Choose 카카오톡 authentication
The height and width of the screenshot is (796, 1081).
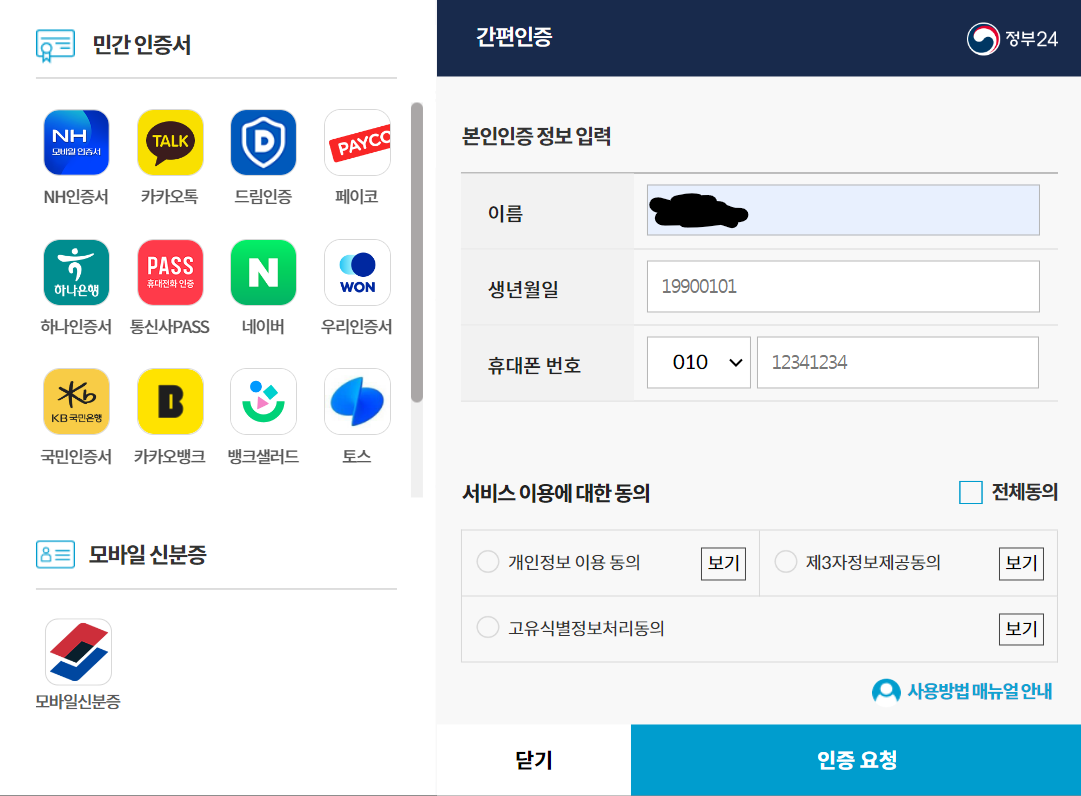click(170, 142)
